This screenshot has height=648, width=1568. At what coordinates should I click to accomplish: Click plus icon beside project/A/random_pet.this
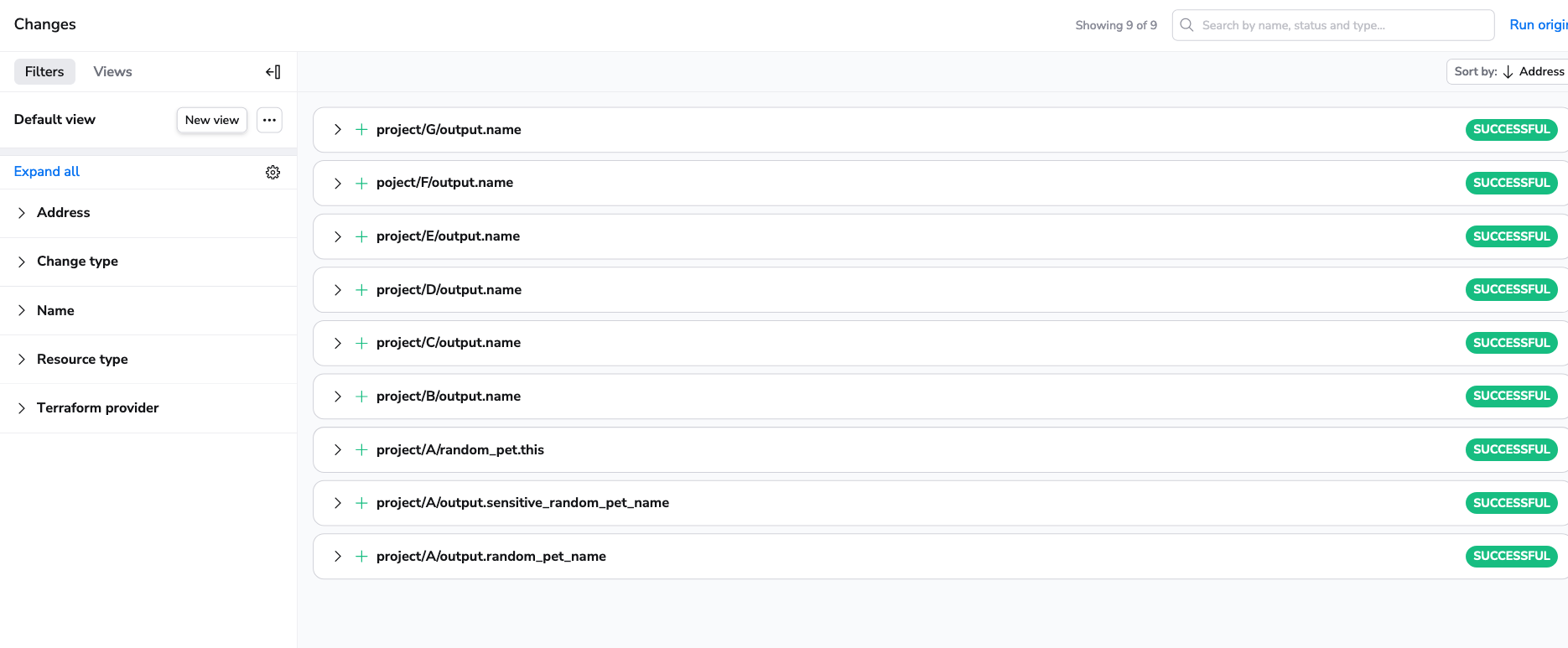point(361,450)
